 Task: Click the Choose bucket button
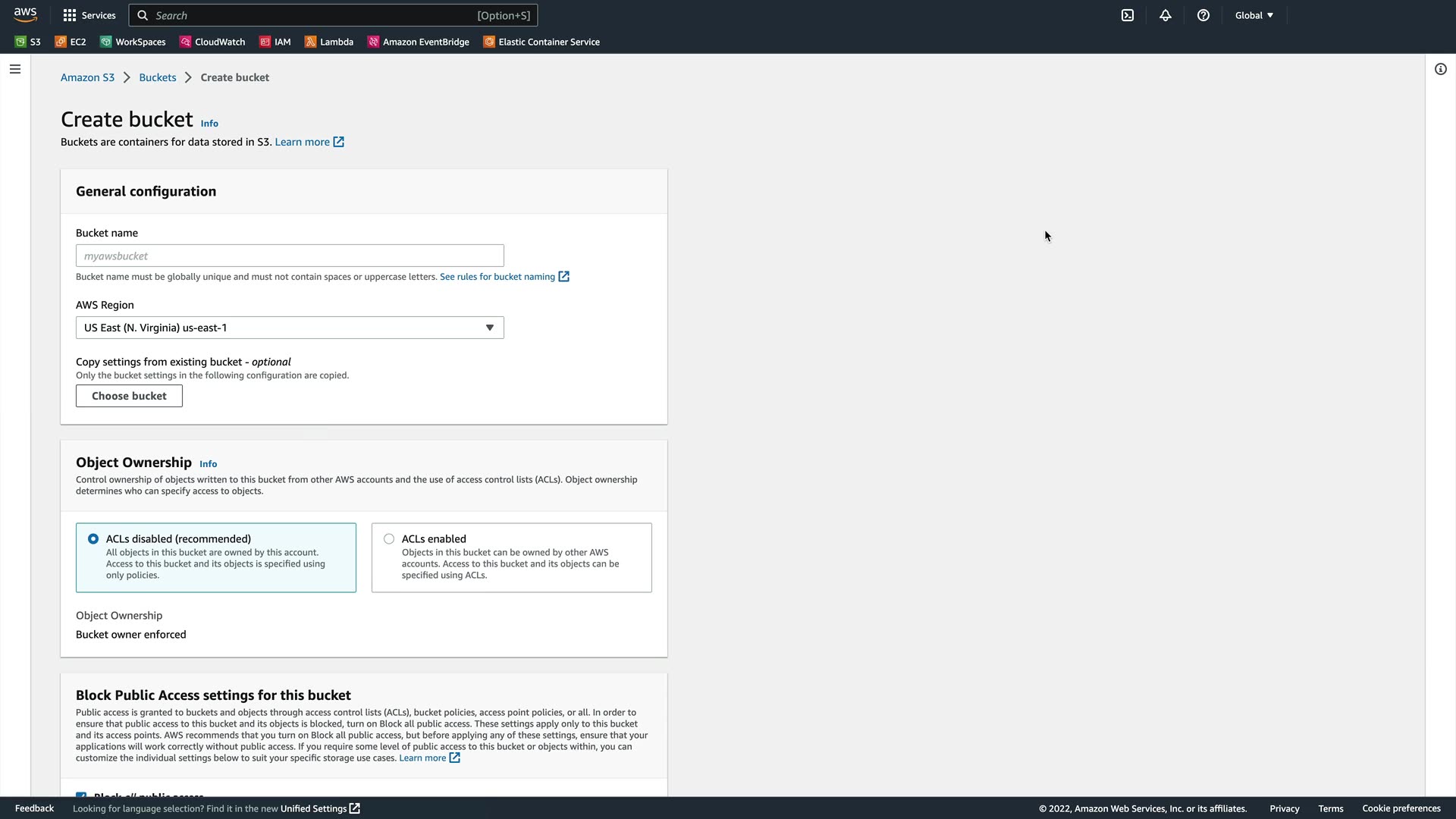pos(129,396)
